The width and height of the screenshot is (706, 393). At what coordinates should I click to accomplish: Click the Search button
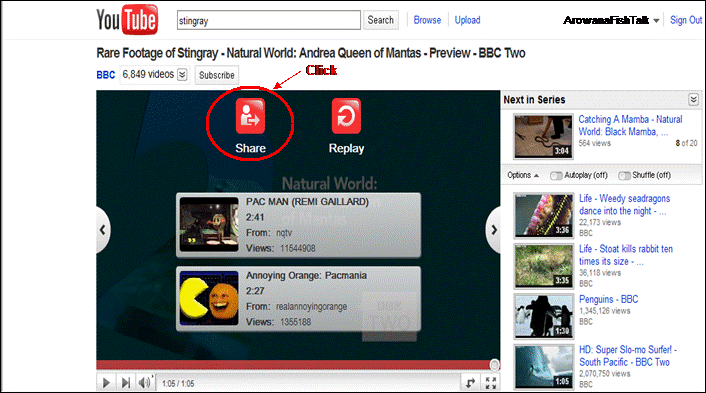(x=380, y=20)
